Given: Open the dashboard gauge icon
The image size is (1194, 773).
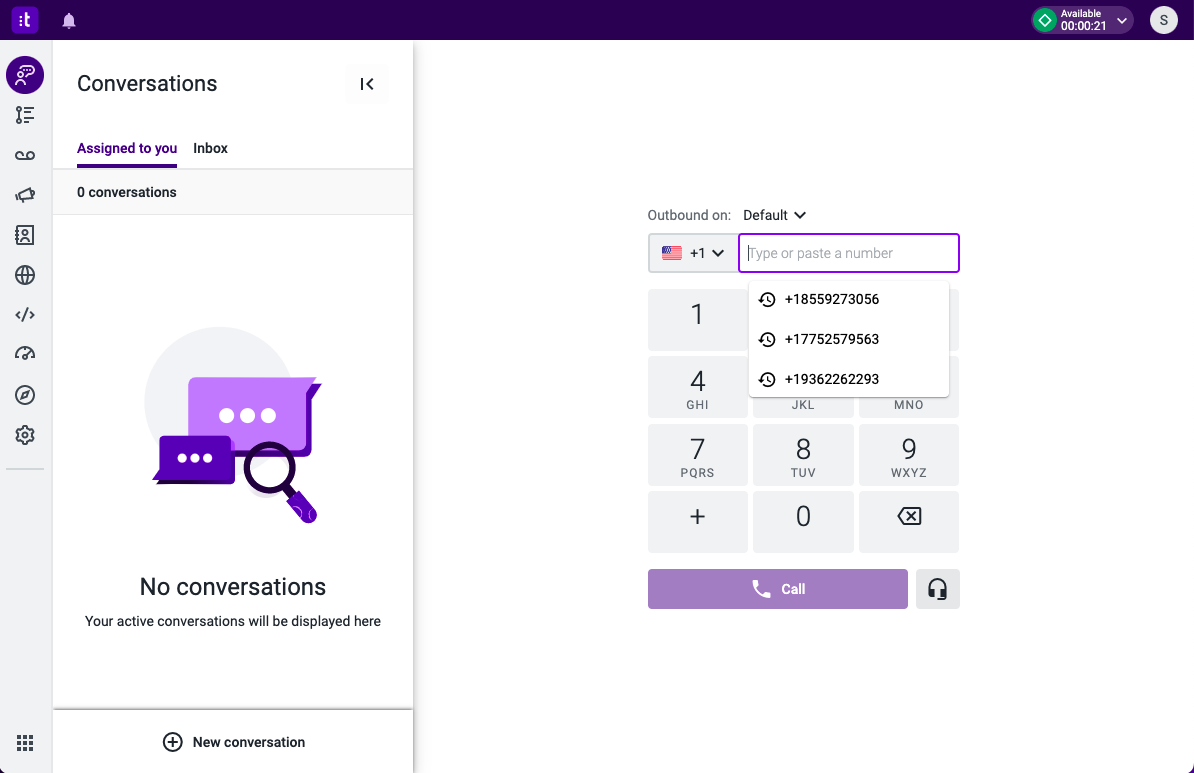Looking at the screenshot, I should point(25,354).
